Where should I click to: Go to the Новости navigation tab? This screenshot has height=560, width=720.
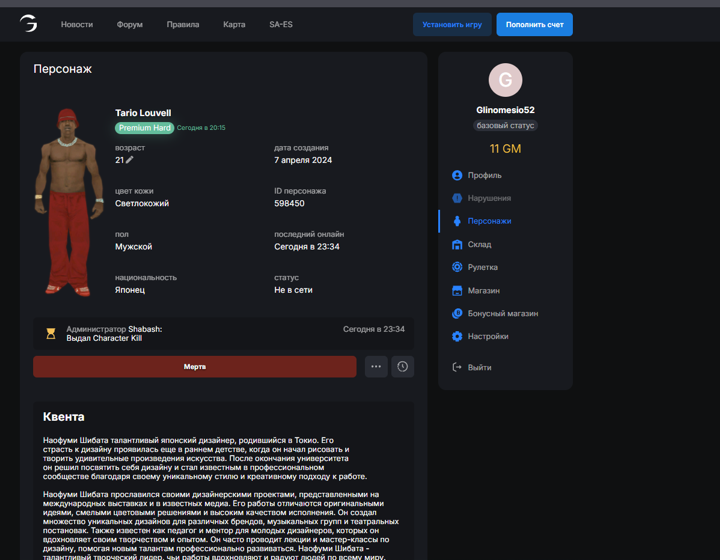pos(77,24)
